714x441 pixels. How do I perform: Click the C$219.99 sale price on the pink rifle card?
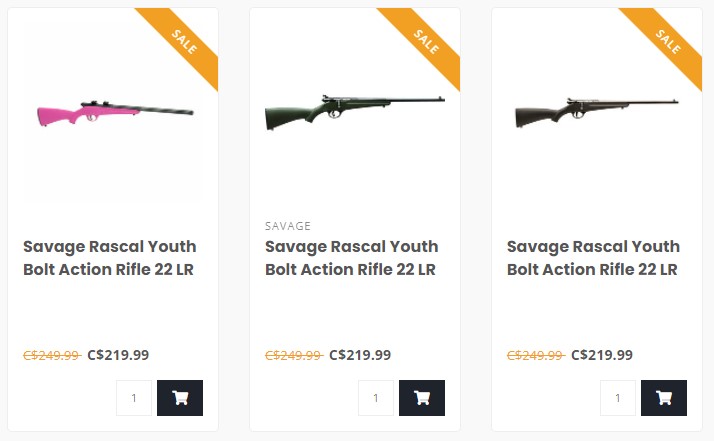(118, 355)
